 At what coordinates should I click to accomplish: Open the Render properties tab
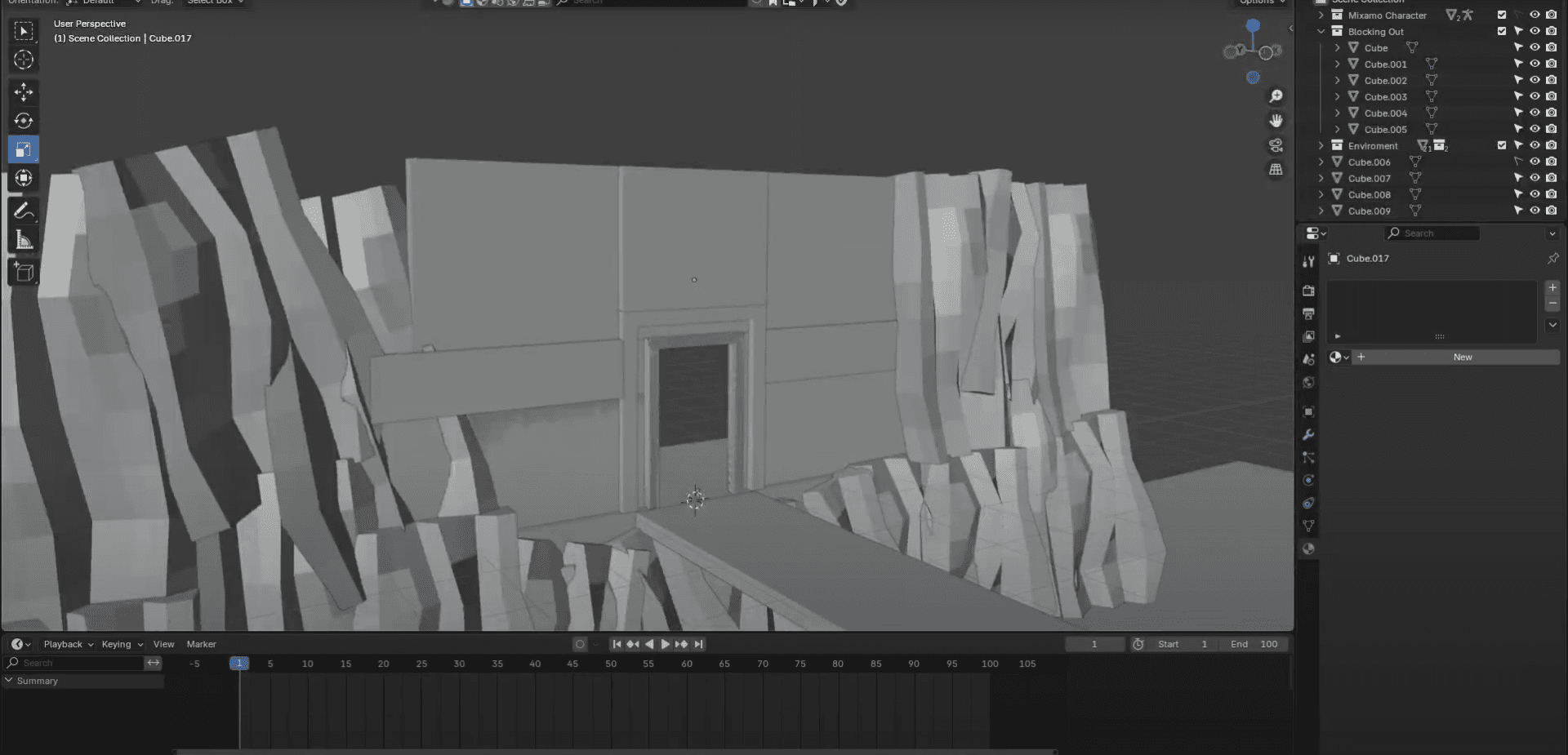point(1308,291)
